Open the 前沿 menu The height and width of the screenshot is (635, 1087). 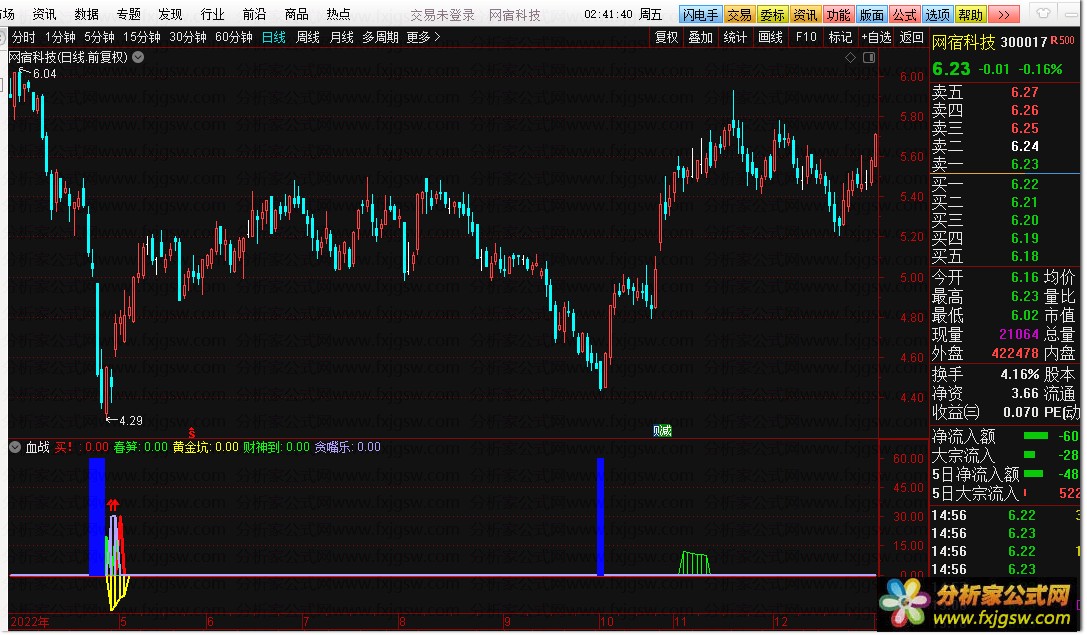point(254,14)
